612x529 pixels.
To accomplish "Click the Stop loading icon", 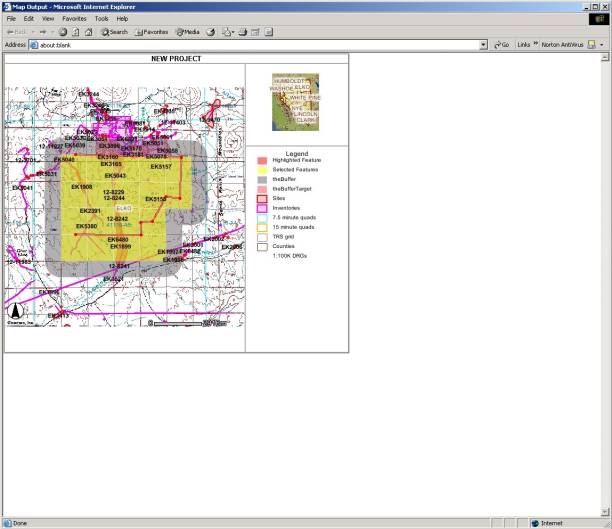I will [63, 32].
